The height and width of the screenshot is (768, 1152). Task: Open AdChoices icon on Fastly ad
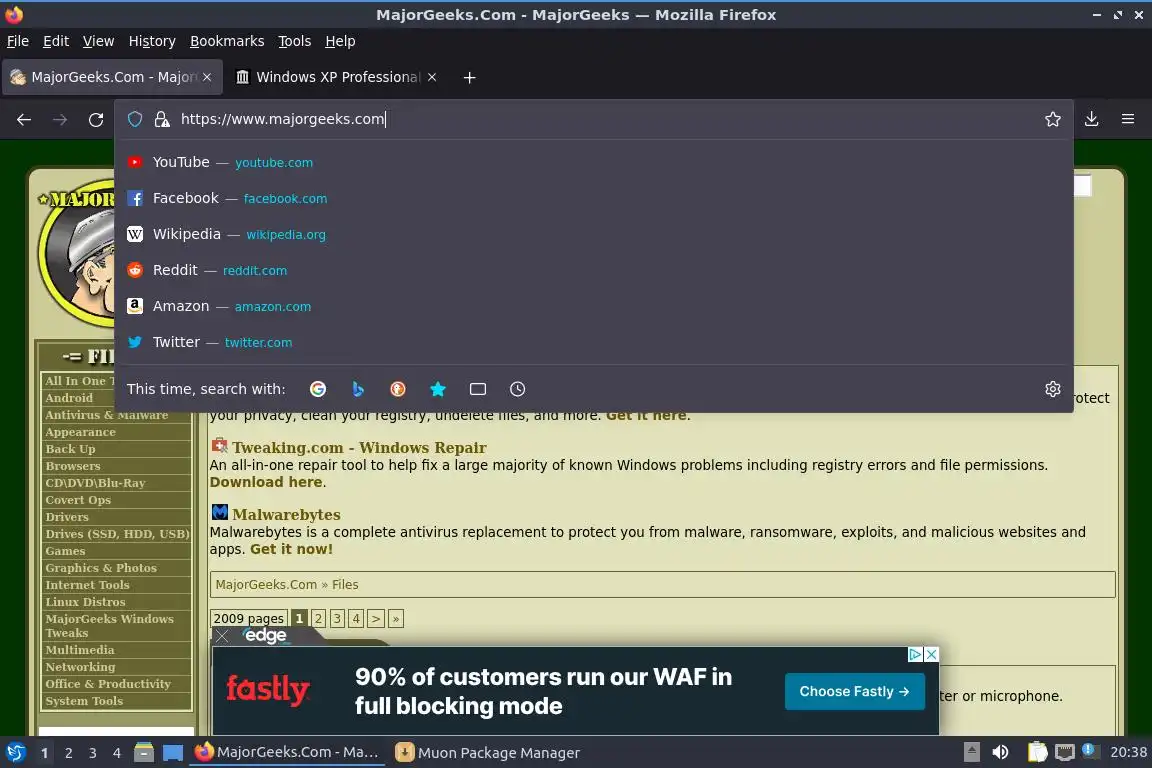point(915,654)
